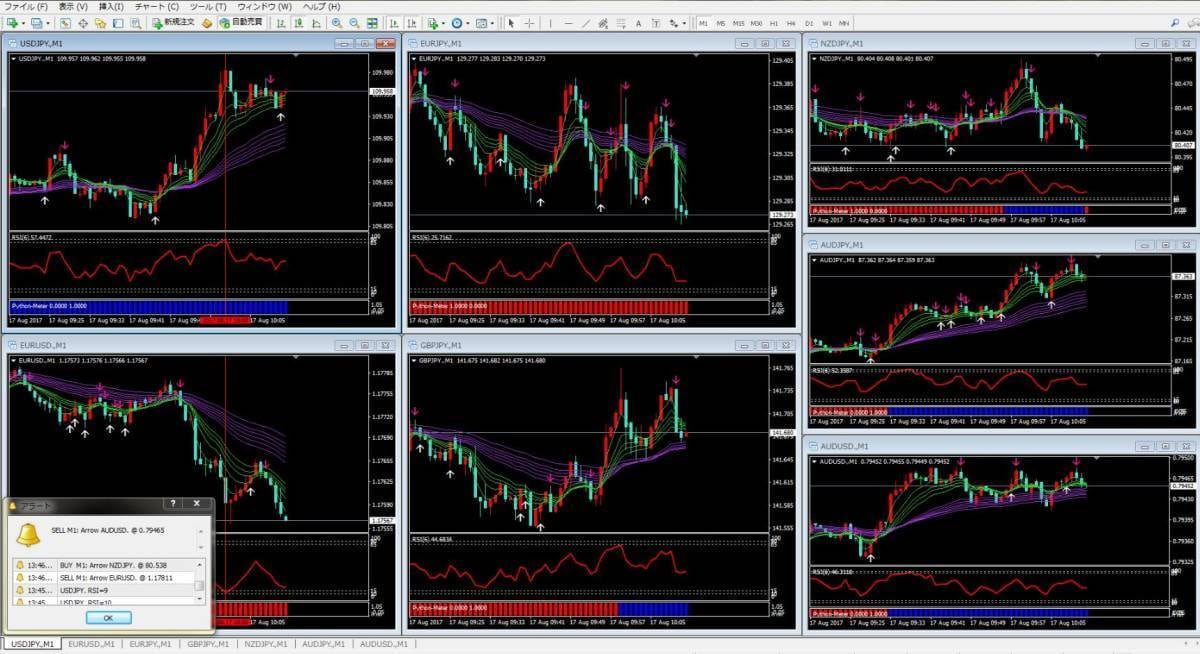The width and height of the screenshot is (1200, 654).
Task: Select the SELL M1 Arrow EURUSD alert row
Action: 104,578
